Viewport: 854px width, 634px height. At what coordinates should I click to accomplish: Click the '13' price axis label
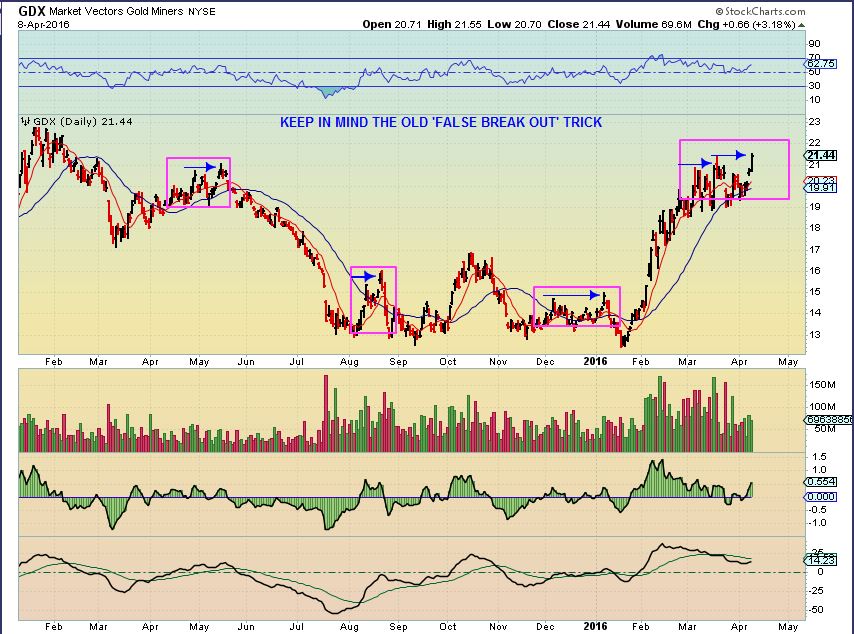pos(815,334)
